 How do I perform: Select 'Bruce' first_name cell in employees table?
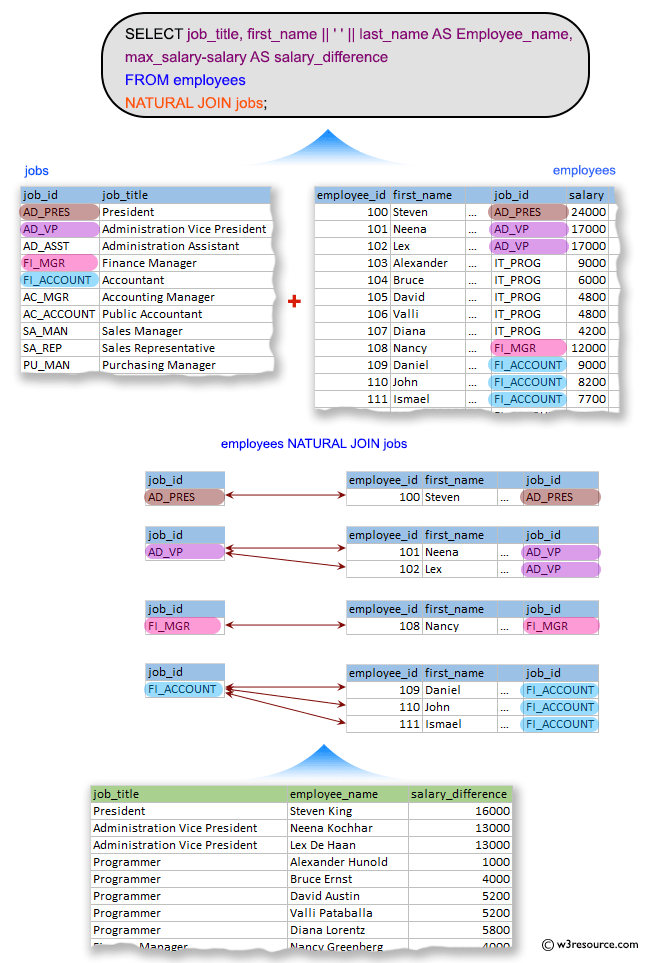(428, 280)
